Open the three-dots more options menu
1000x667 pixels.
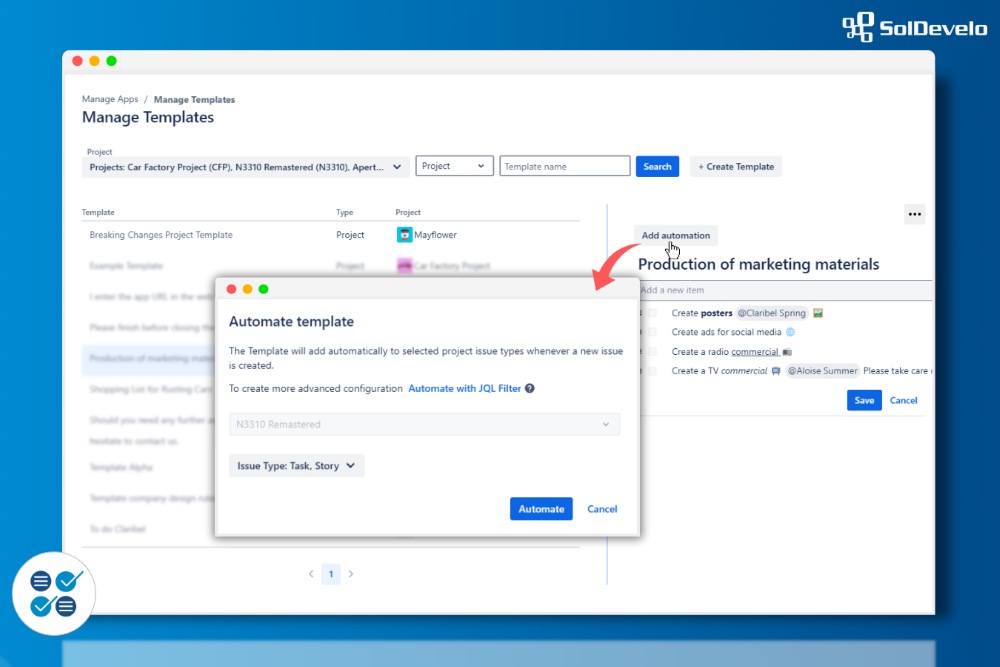point(914,214)
